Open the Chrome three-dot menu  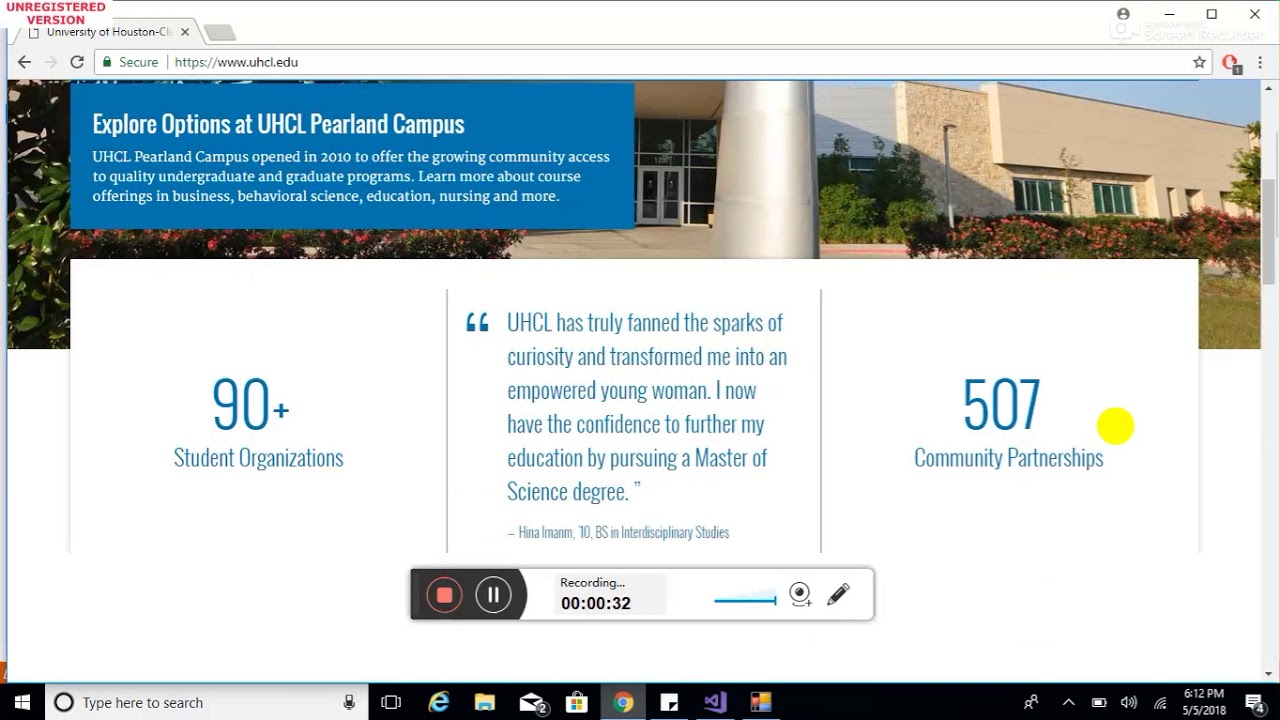point(1259,62)
